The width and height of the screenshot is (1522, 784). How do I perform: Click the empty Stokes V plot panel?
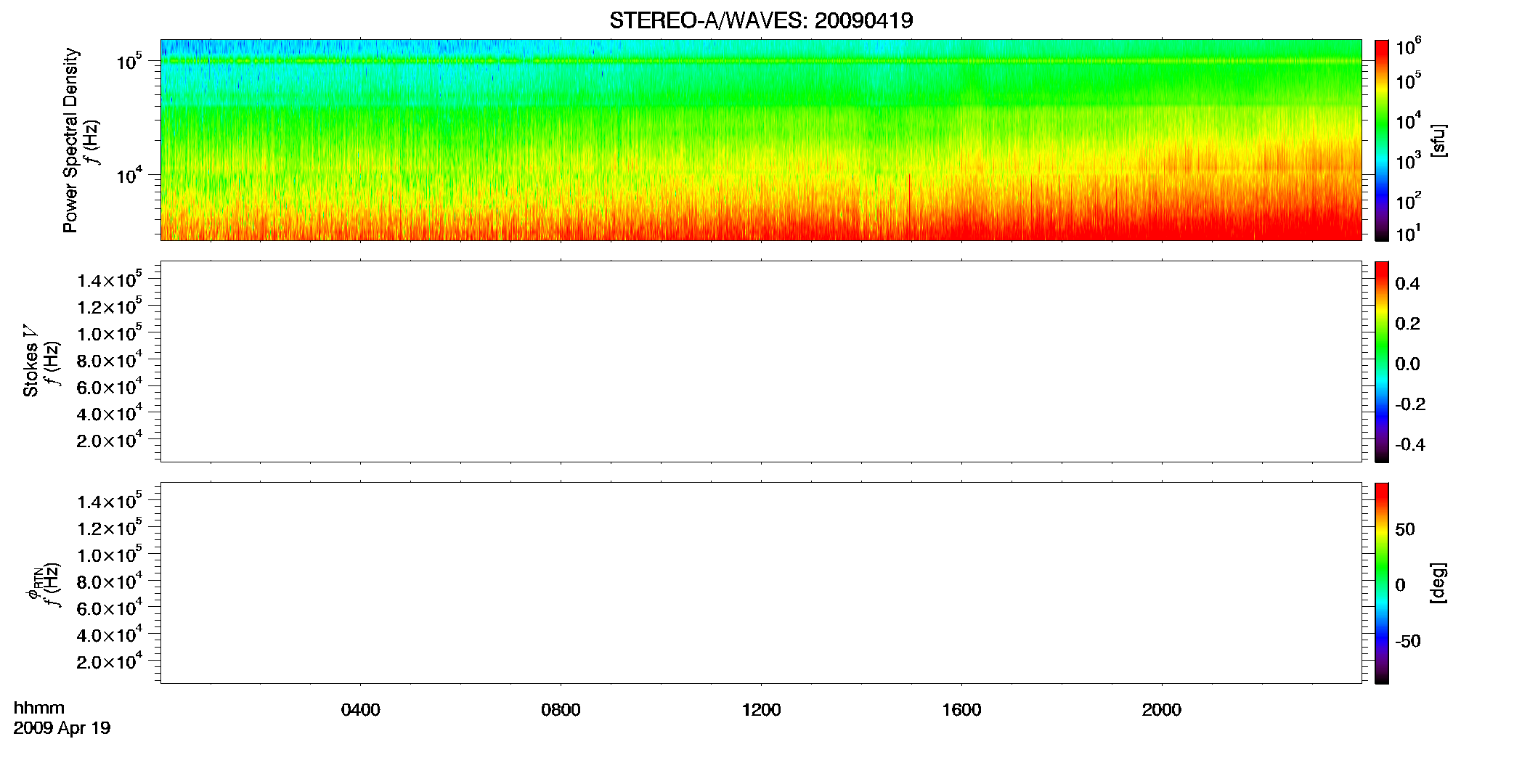(x=761, y=362)
